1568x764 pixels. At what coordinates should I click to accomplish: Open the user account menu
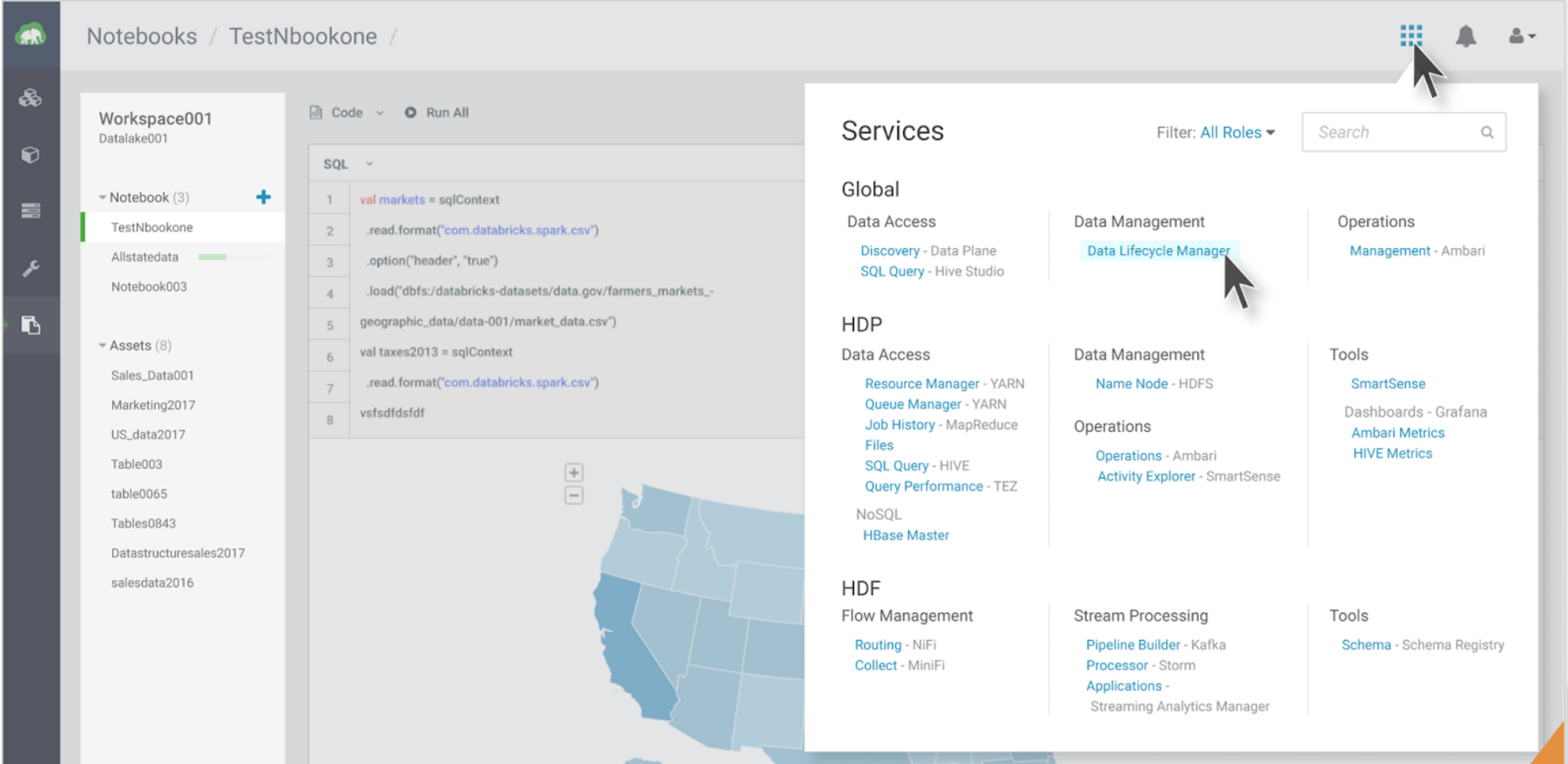coord(1521,36)
